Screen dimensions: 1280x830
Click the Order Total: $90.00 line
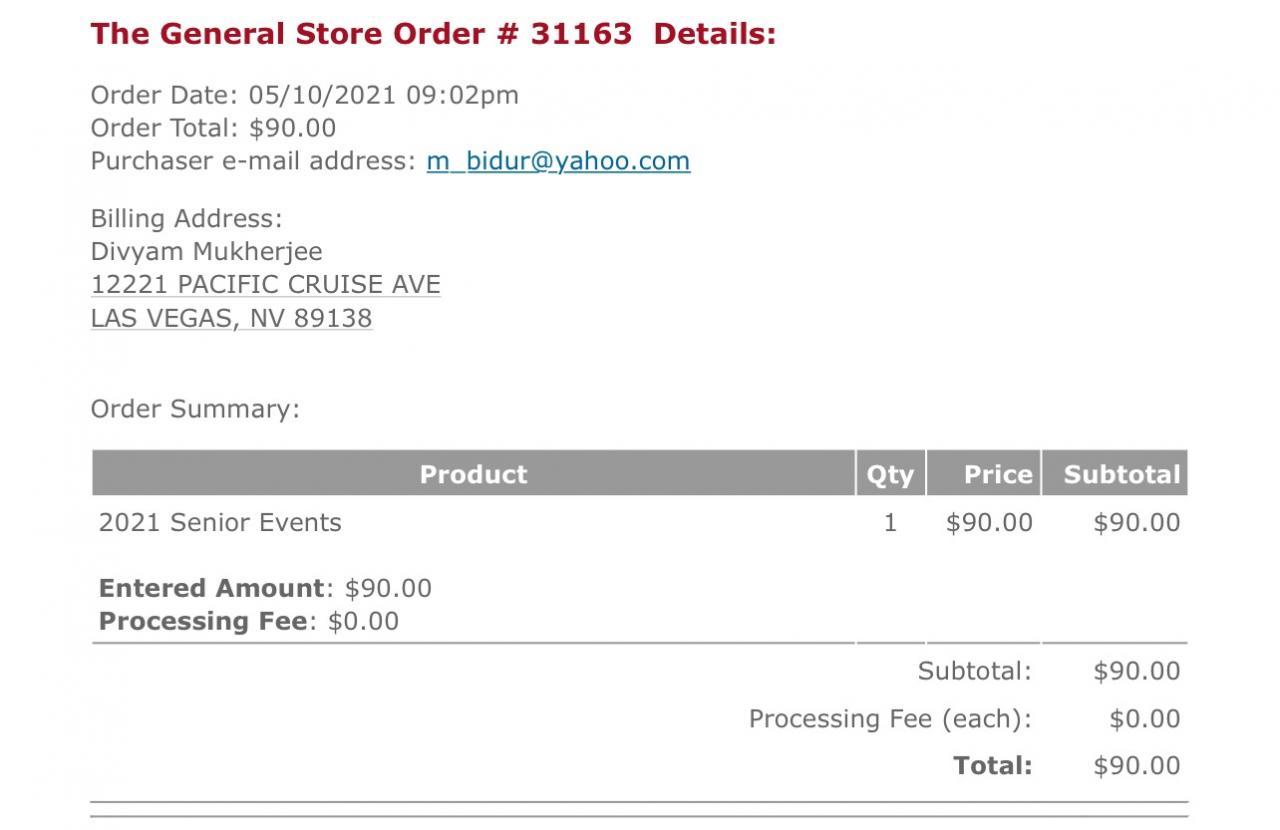pyautogui.click(x=213, y=128)
